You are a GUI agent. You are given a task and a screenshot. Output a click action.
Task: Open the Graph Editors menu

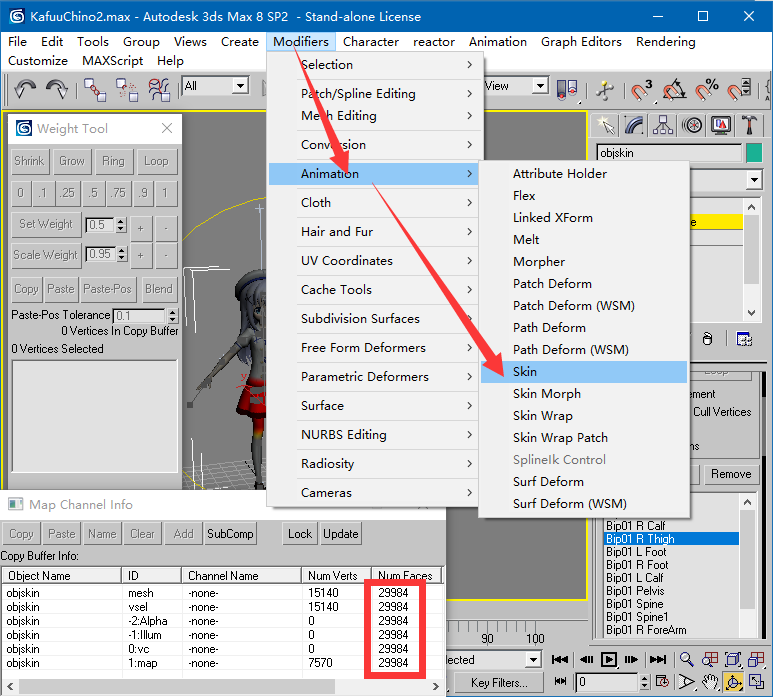pyautogui.click(x=581, y=42)
